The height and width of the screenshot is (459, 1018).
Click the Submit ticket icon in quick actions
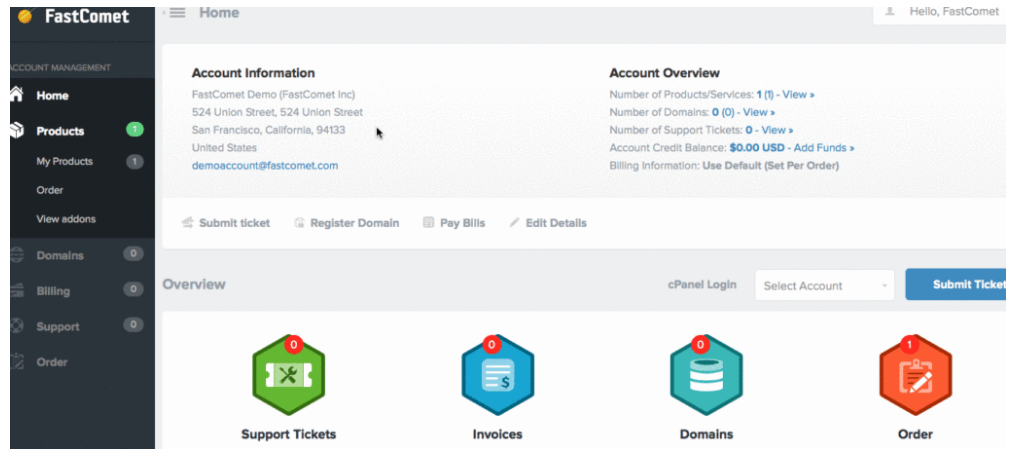point(188,223)
